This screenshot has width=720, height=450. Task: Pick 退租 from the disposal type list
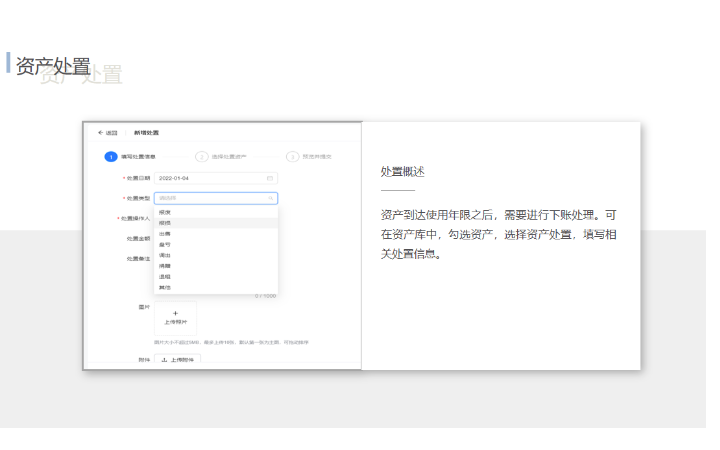pyautogui.click(x=165, y=277)
